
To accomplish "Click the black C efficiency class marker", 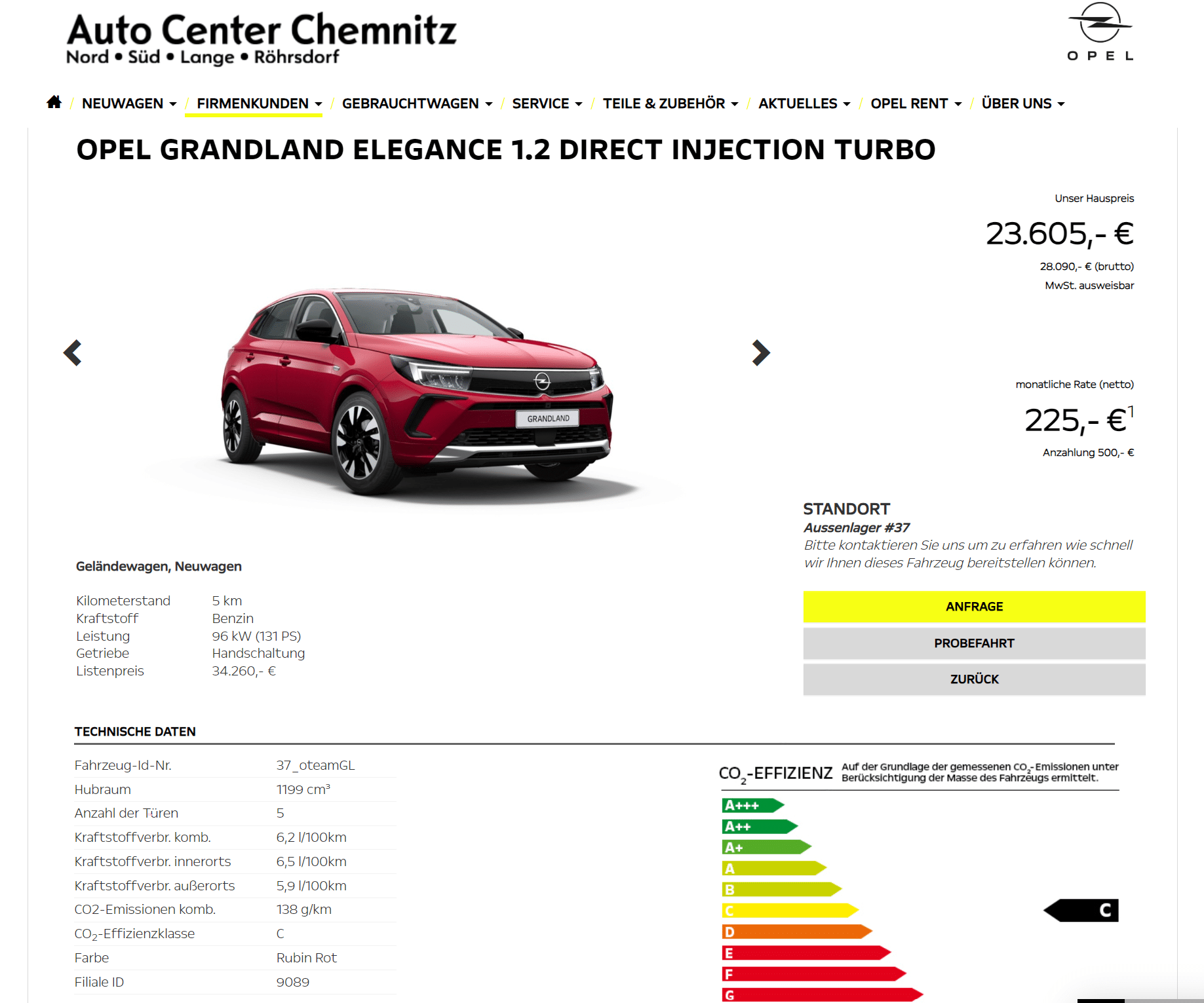I will [x=1081, y=910].
